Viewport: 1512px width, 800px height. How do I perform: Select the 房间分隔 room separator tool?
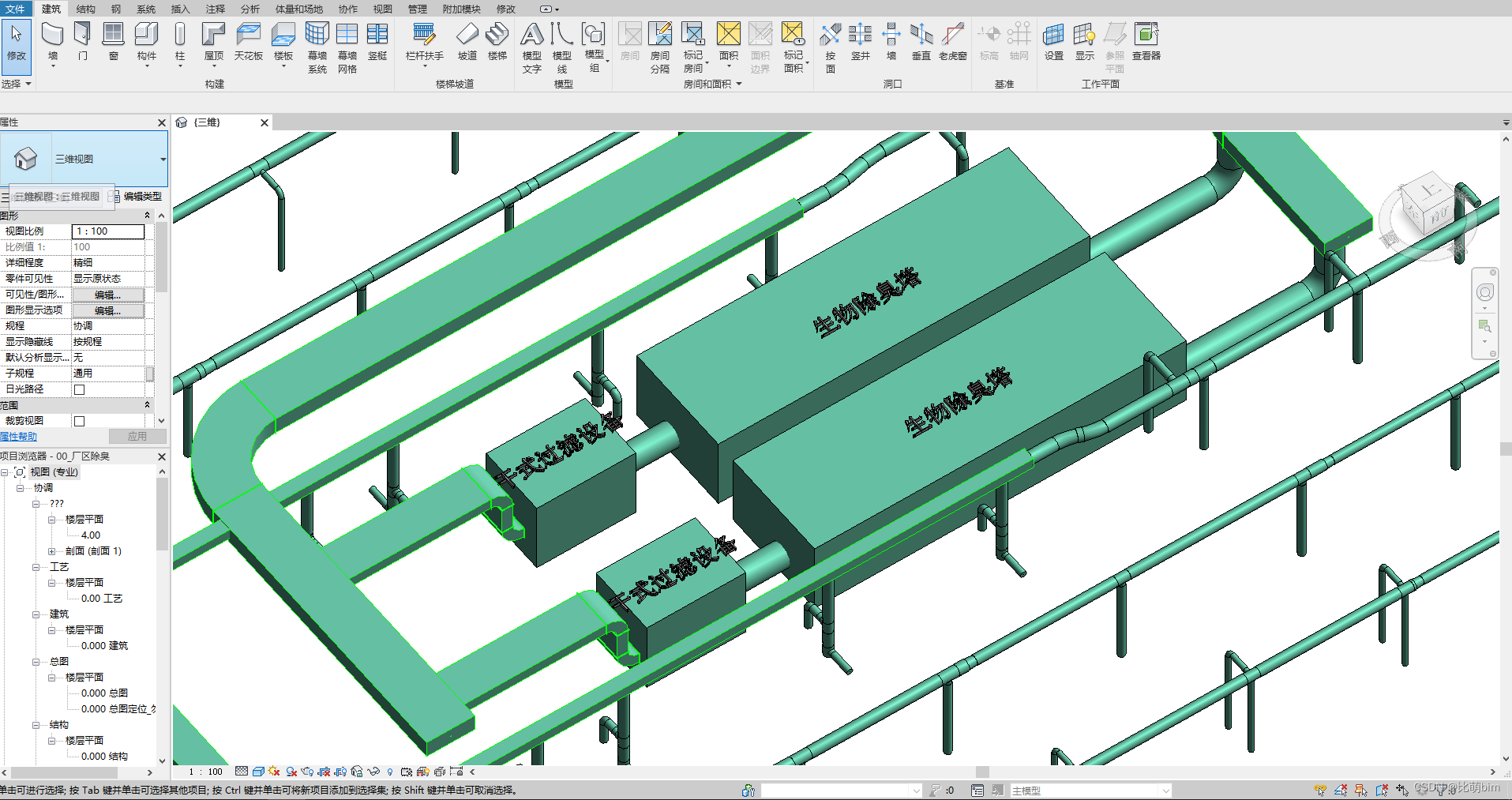click(660, 47)
